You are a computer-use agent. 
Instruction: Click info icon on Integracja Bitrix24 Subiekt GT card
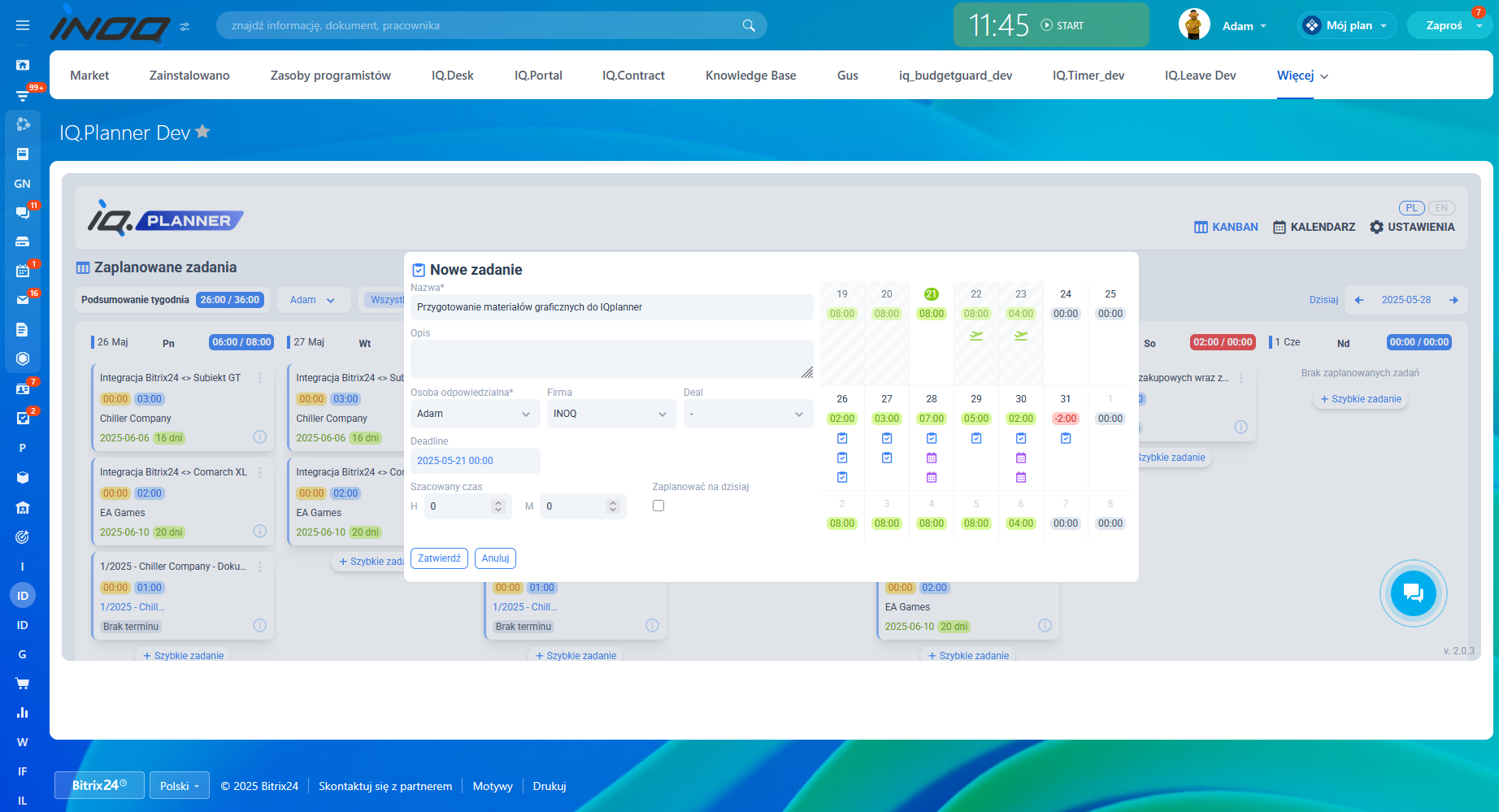click(x=259, y=437)
